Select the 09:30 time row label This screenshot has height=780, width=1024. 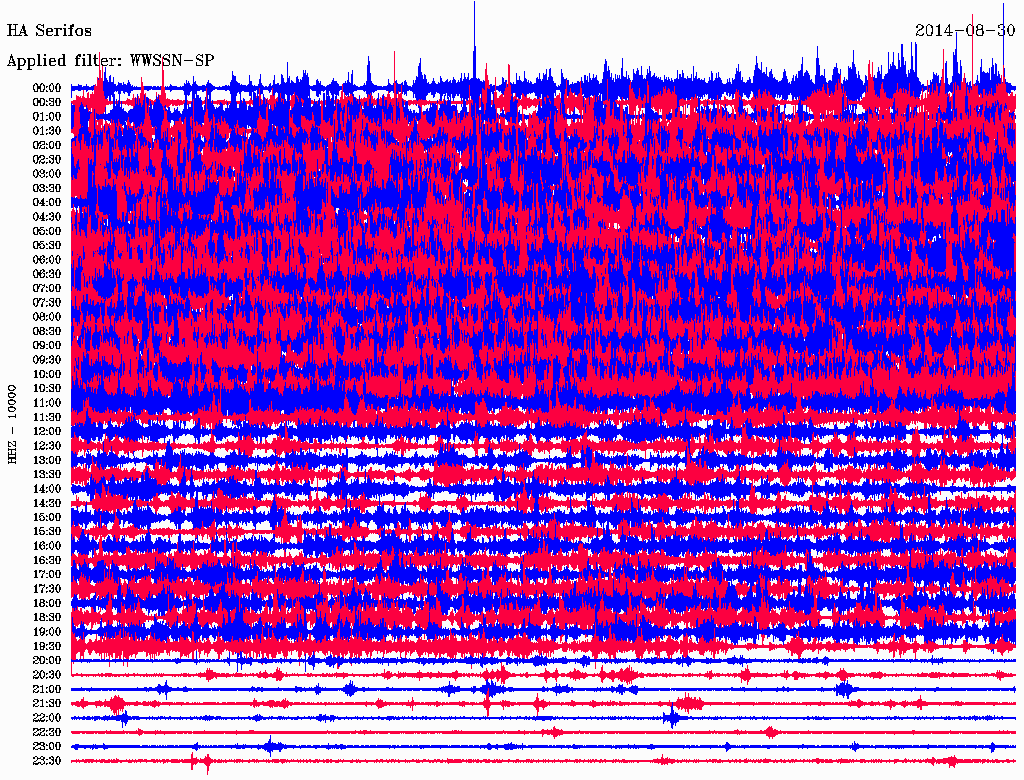coord(47,360)
